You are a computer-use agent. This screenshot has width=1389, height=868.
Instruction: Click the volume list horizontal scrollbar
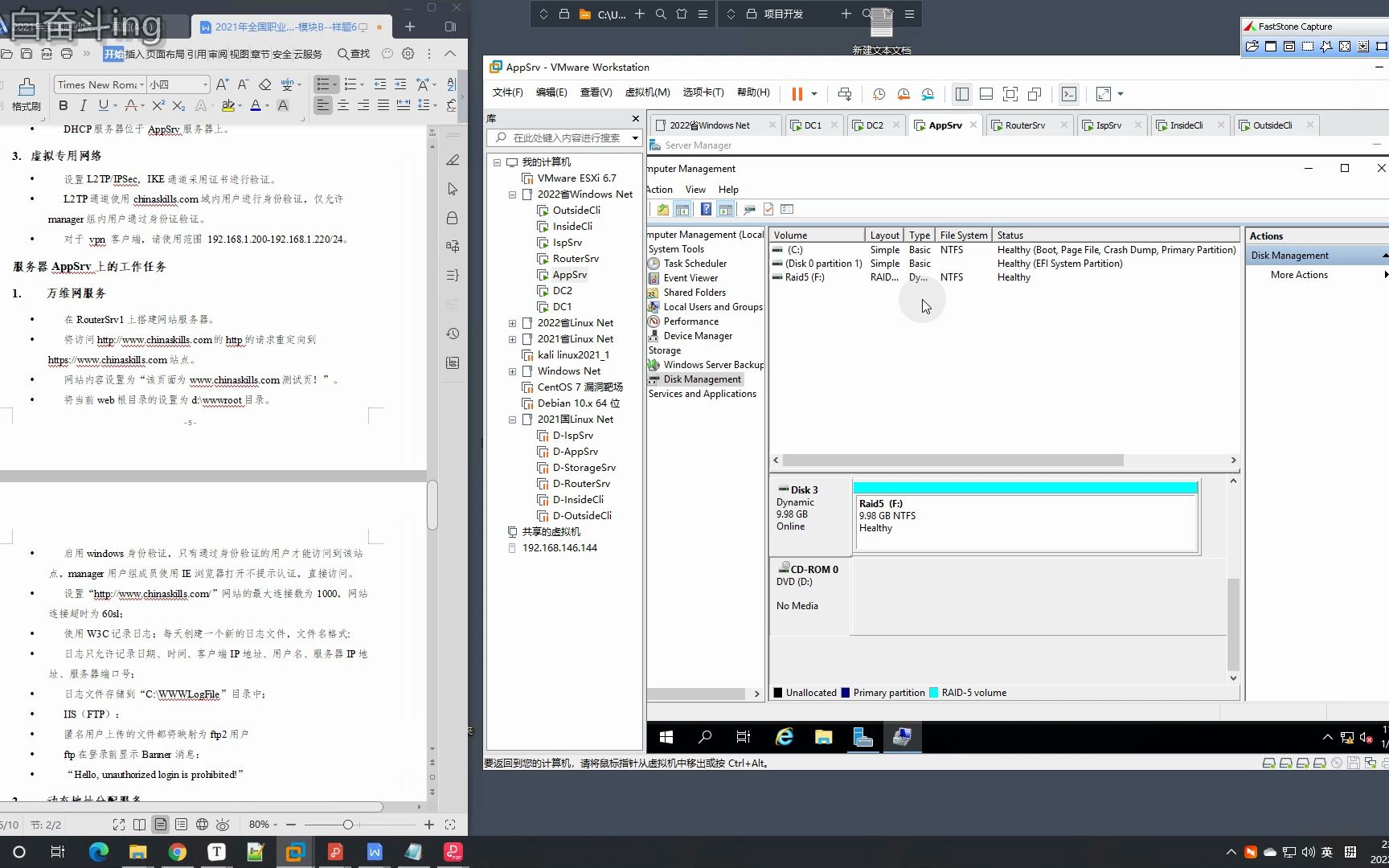[x=953, y=461]
